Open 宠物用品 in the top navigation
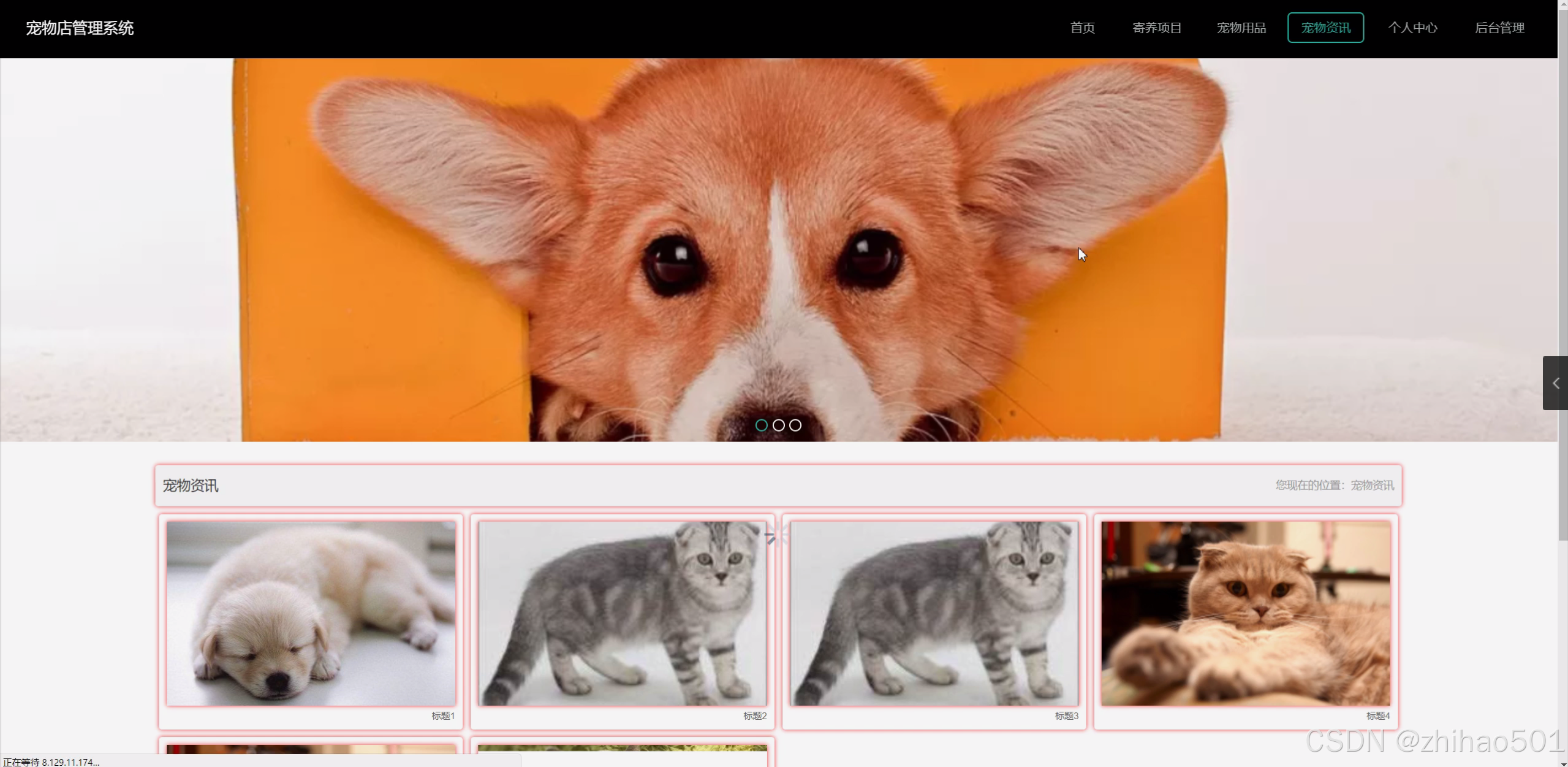The width and height of the screenshot is (1568, 767). tap(1241, 28)
